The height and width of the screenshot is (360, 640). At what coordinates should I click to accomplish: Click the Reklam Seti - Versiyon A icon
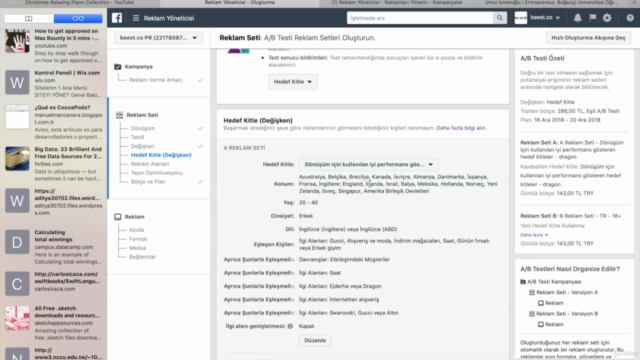(532, 292)
